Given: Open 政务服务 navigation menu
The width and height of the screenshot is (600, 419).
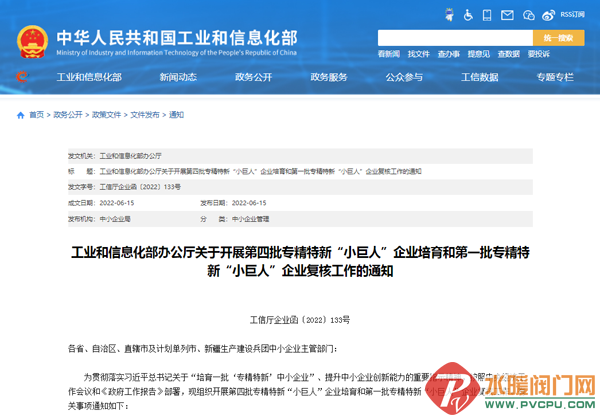Looking at the screenshot, I should coord(329,77).
